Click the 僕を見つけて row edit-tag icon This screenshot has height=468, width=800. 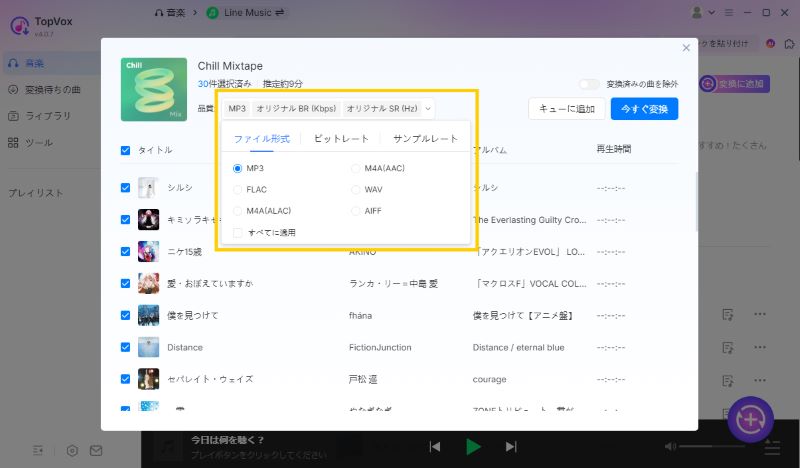coord(728,315)
